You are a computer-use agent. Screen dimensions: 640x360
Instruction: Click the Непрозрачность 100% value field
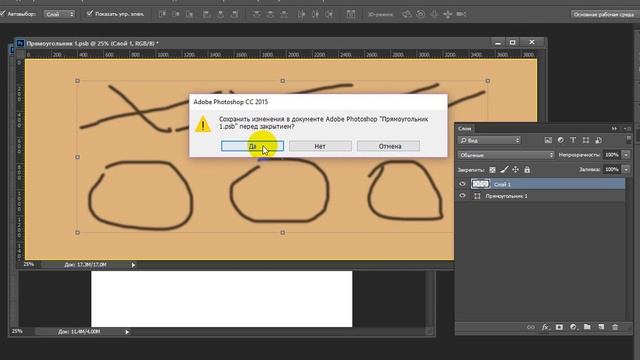point(612,155)
